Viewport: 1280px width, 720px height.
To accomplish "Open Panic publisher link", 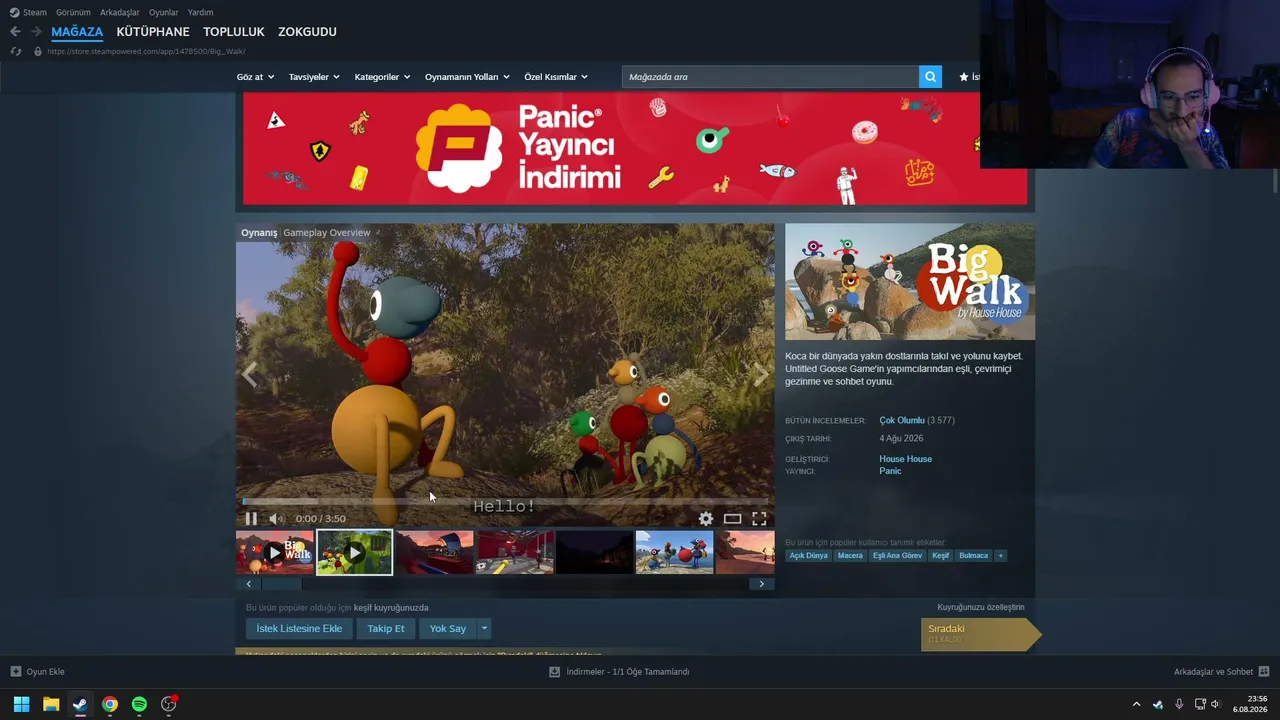I will tap(890, 471).
